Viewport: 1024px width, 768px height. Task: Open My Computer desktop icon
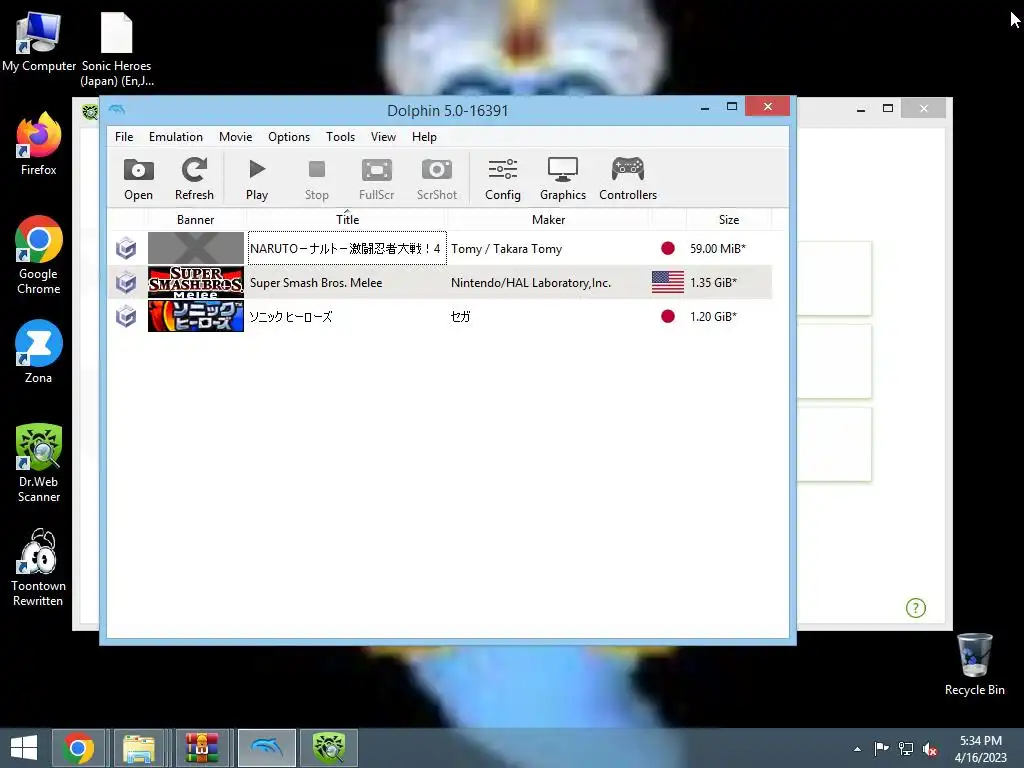(x=39, y=42)
